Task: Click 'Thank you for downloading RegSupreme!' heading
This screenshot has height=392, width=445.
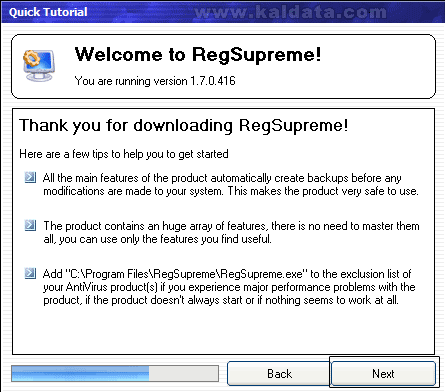Action: (x=184, y=126)
